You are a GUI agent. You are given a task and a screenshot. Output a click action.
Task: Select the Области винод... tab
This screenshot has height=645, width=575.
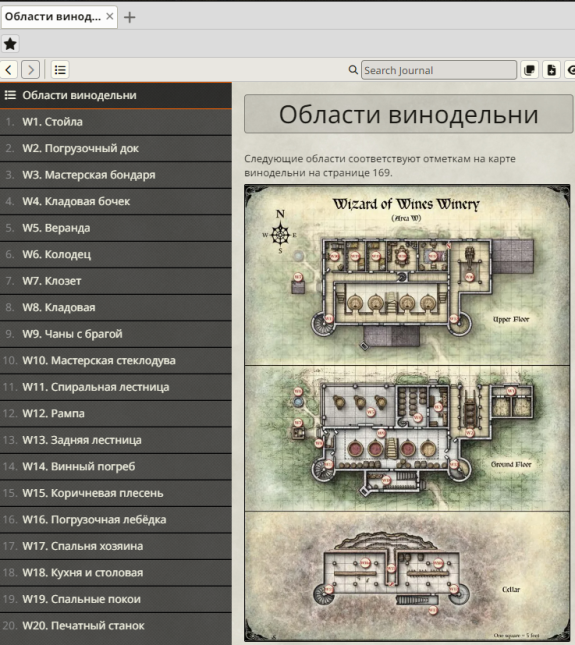[59, 17]
